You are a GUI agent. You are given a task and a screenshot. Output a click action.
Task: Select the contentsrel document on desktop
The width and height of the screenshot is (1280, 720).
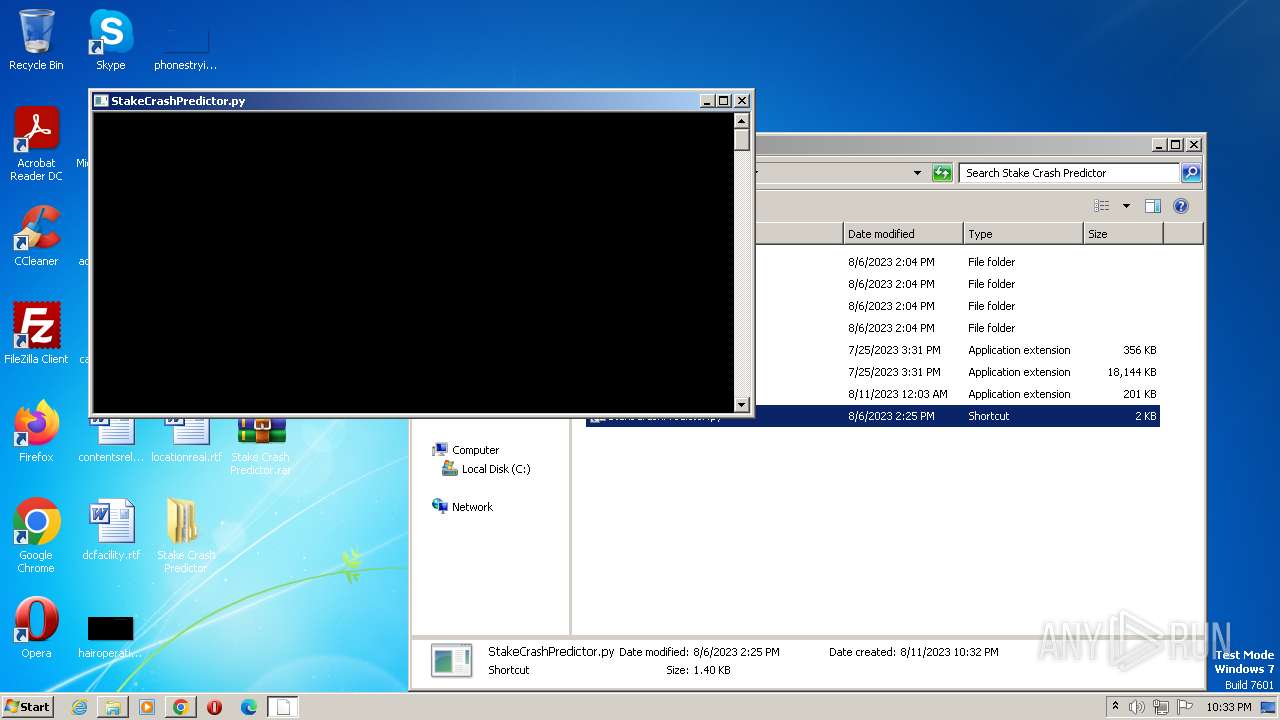tap(111, 440)
